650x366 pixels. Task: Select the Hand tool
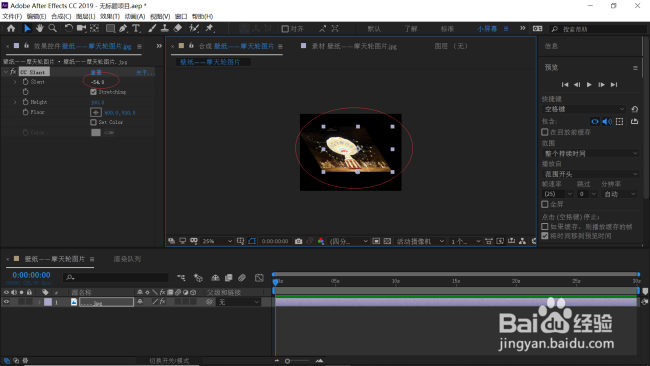39,28
